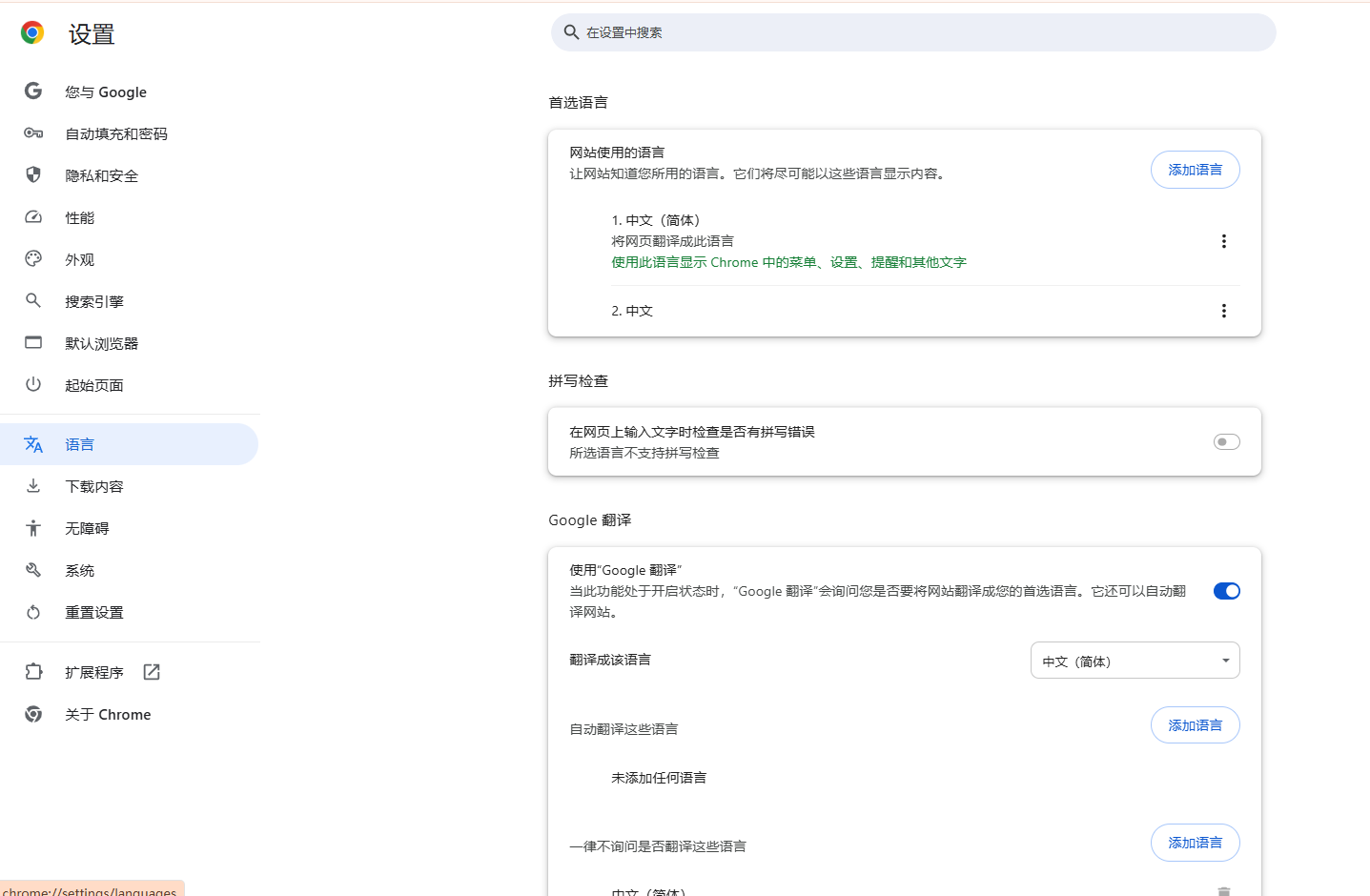Click the 在设置中搜索 search field
Screen dimensions: 1370x896
912,32
